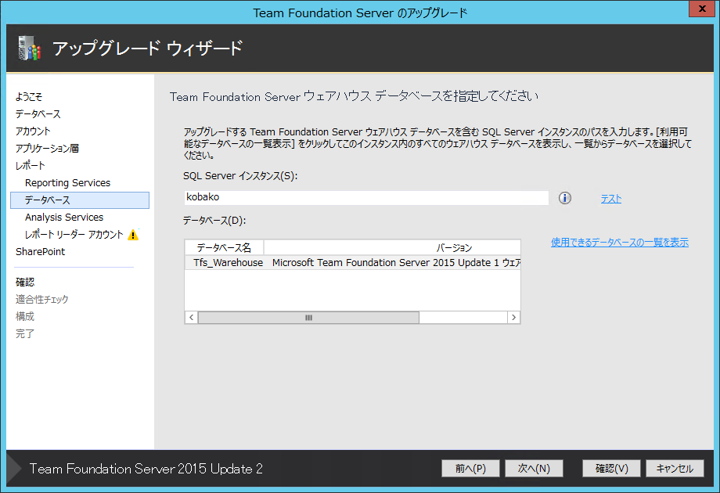Open 使用できるデータベースの一覧を表示 link
The width and height of the screenshot is (720, 493).
click(x=619, y=242)
